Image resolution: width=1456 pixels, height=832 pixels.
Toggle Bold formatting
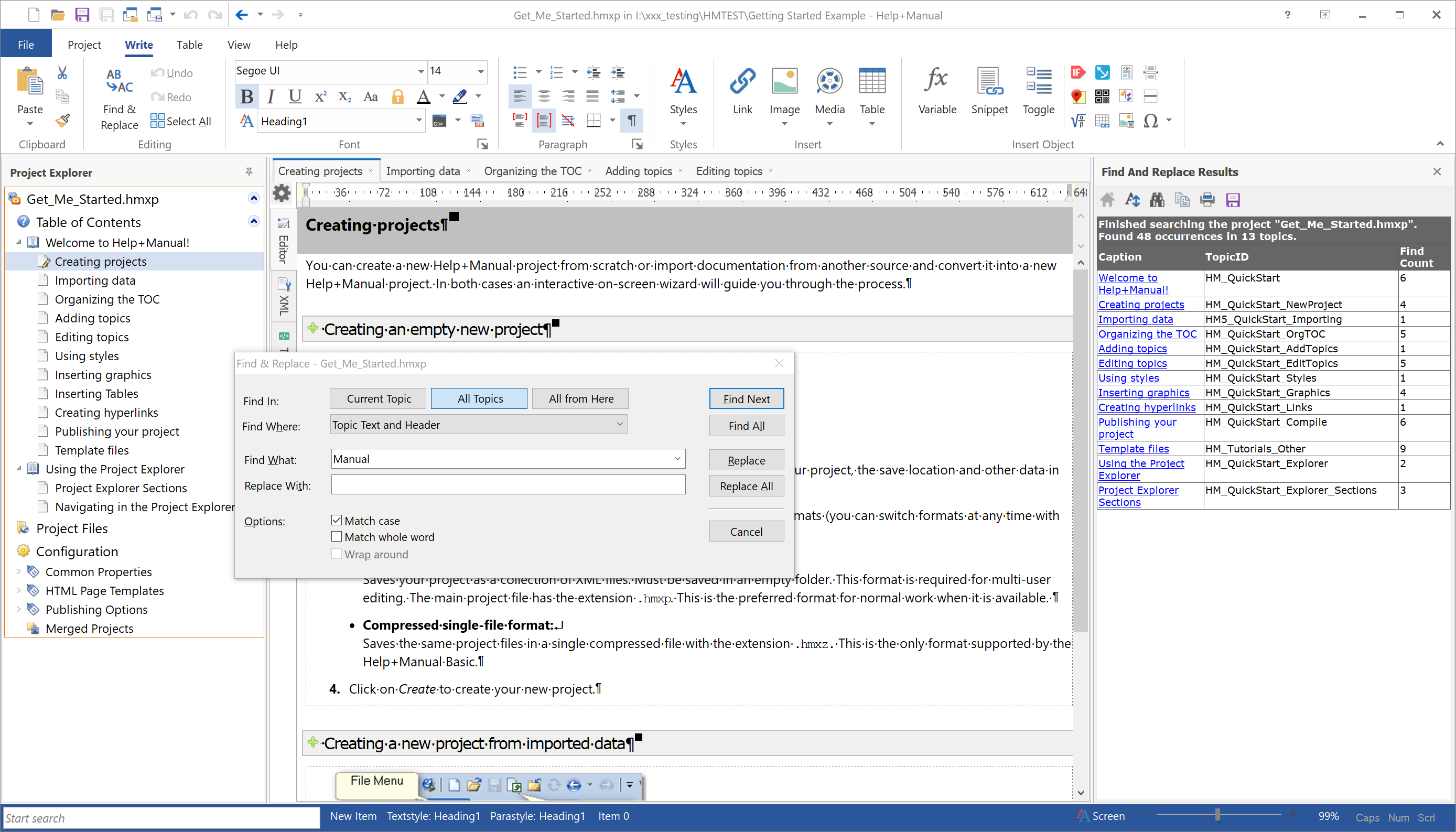point(247,96)
